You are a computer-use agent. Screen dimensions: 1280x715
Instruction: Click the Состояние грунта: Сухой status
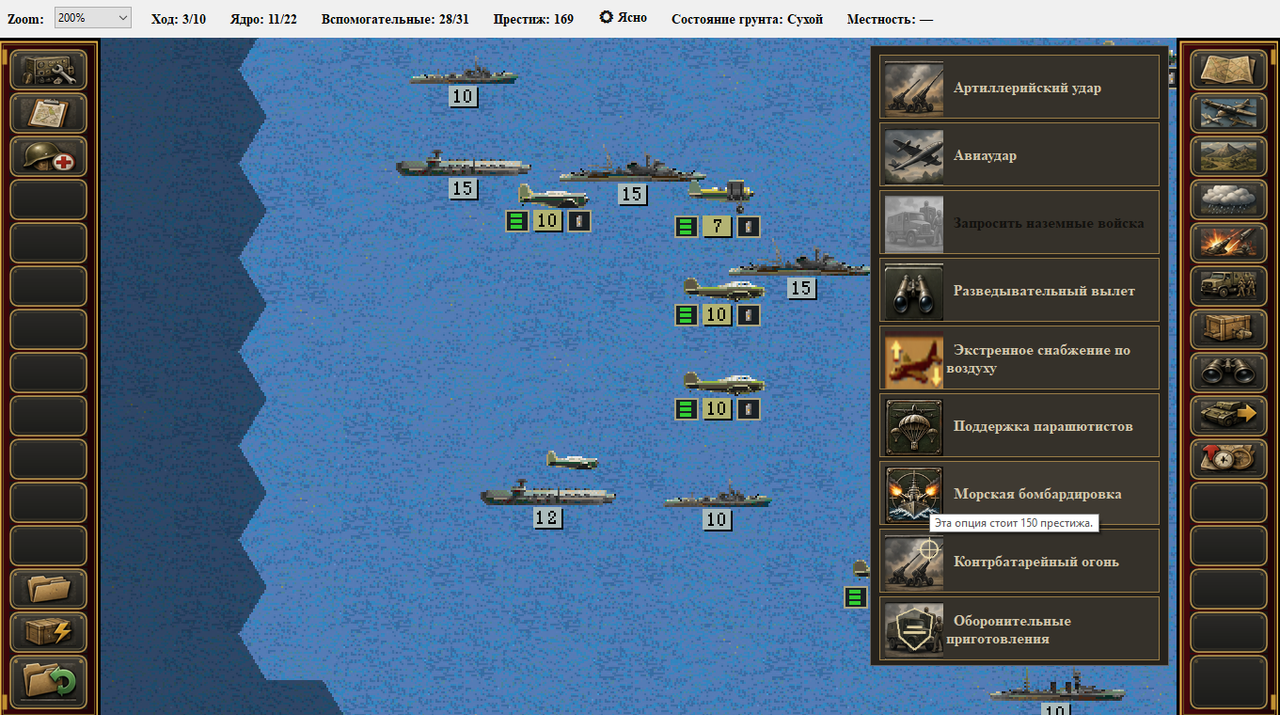point(747,19)
